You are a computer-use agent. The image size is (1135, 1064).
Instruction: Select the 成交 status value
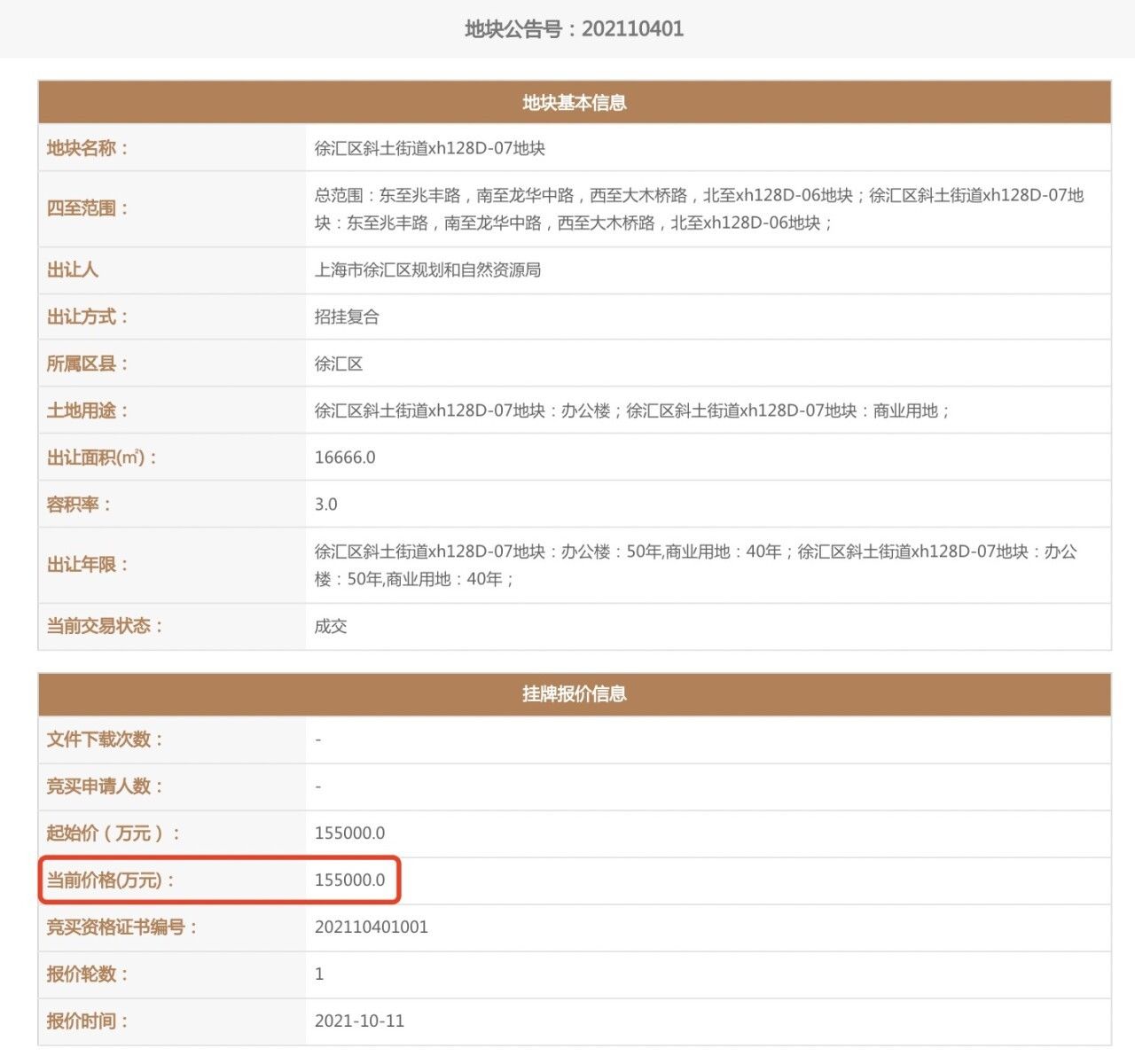tap(331, 626)
